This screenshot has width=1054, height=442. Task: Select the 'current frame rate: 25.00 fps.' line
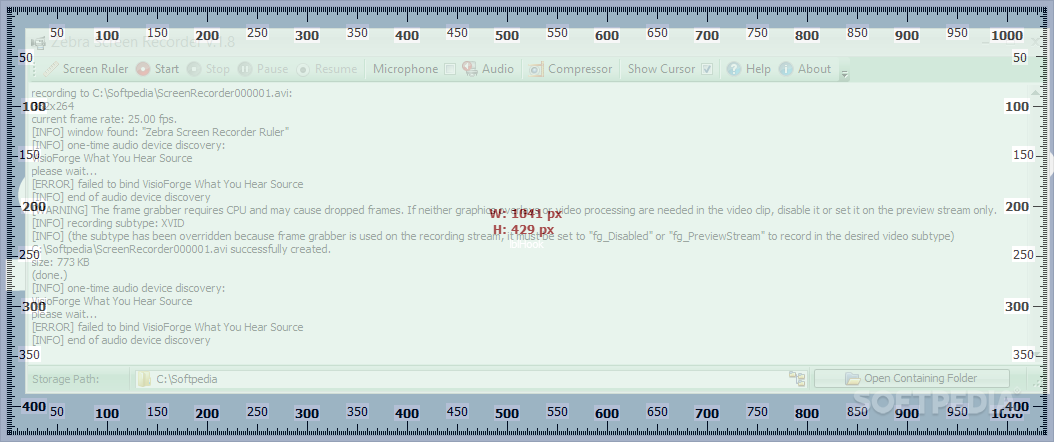(104, 119)
